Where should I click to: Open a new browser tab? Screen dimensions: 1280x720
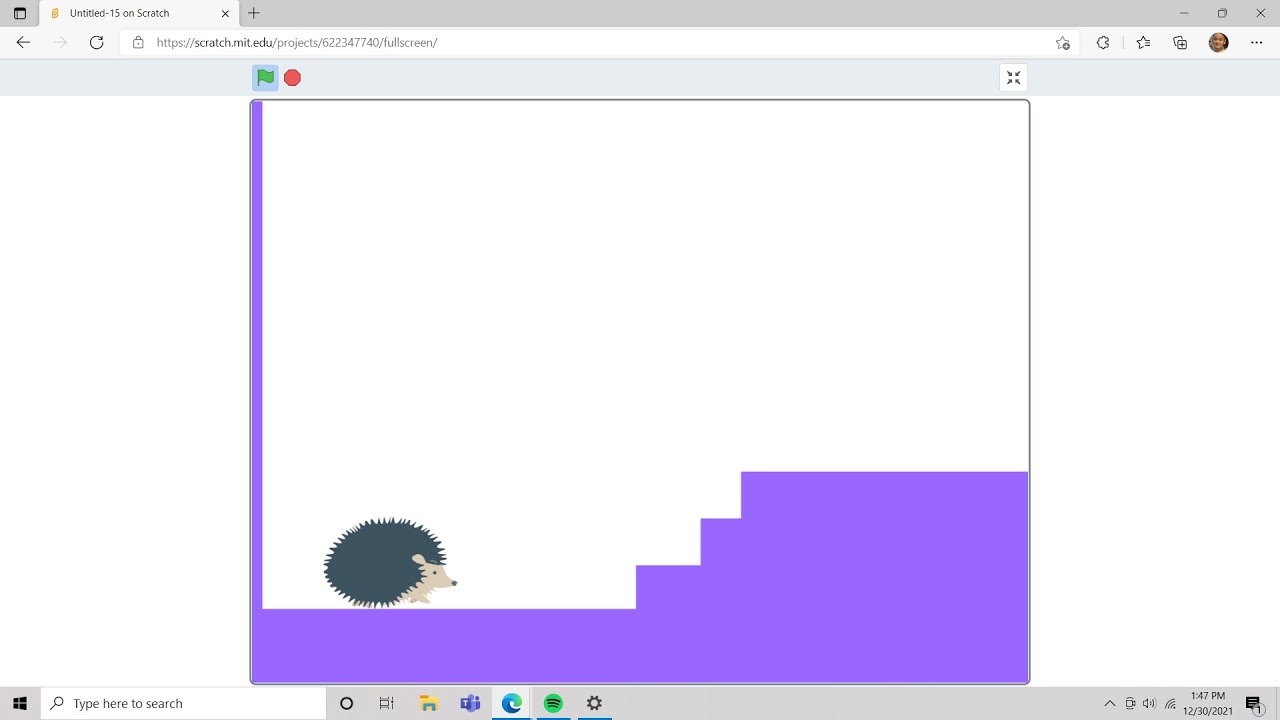(x=254, y=13)
